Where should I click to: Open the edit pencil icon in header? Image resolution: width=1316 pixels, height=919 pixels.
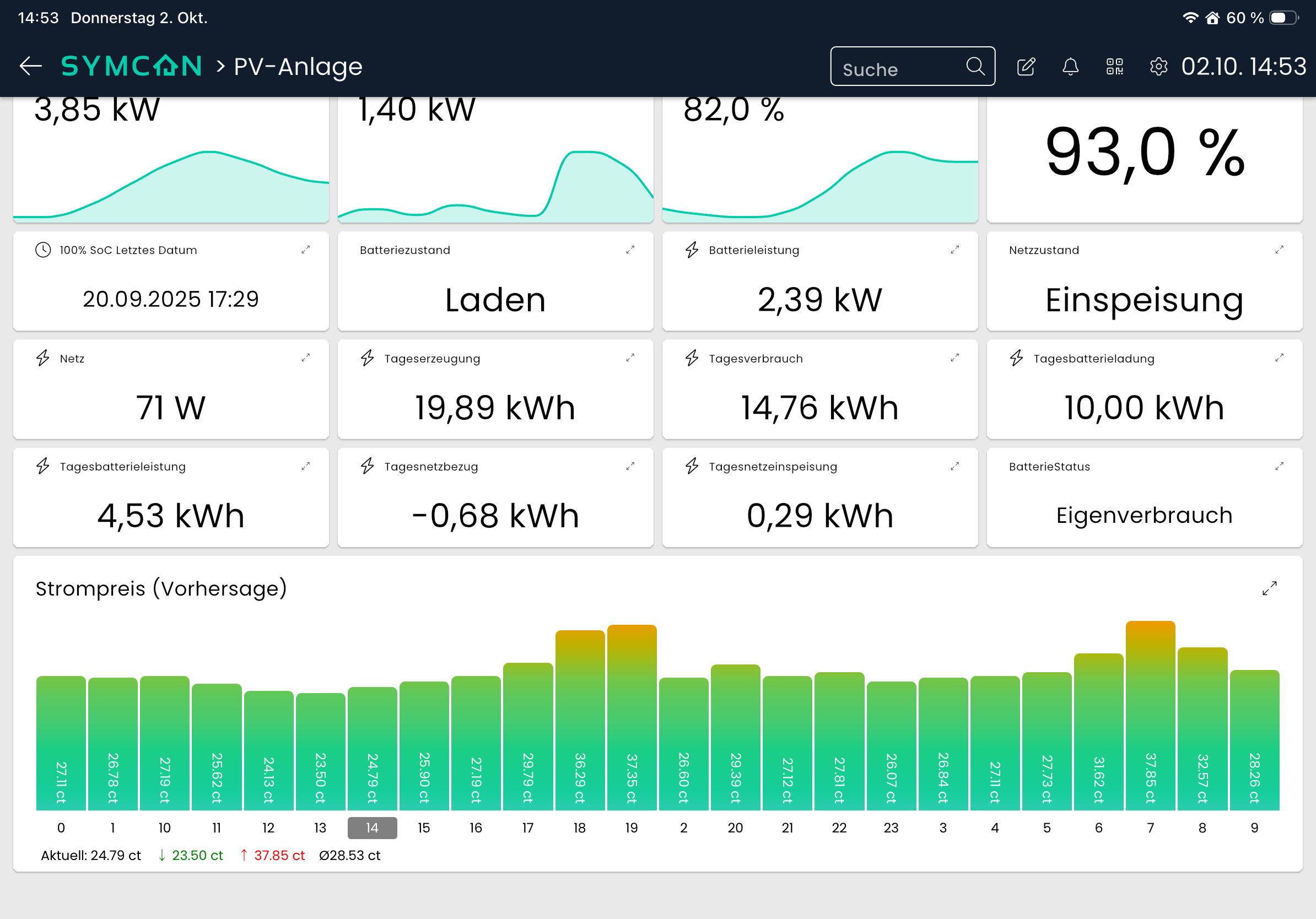1026,67
